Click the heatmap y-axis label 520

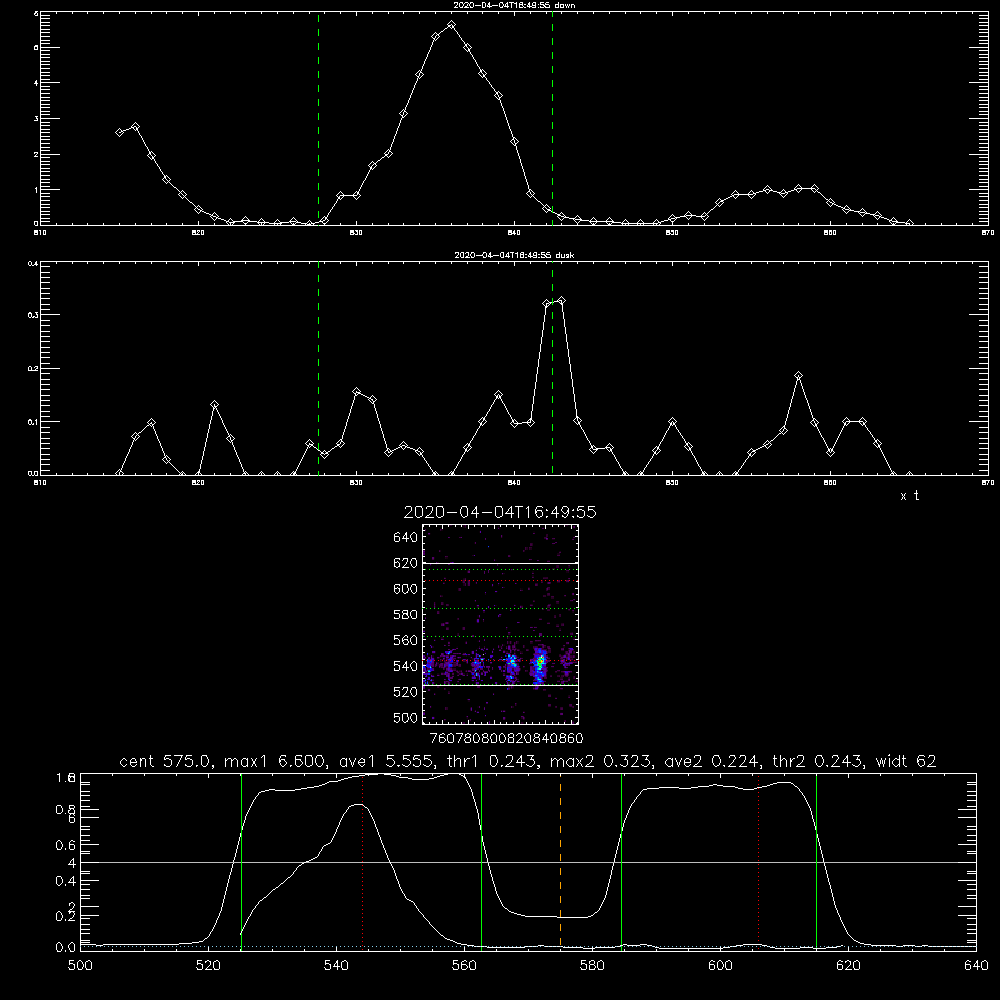pos(406,692)
